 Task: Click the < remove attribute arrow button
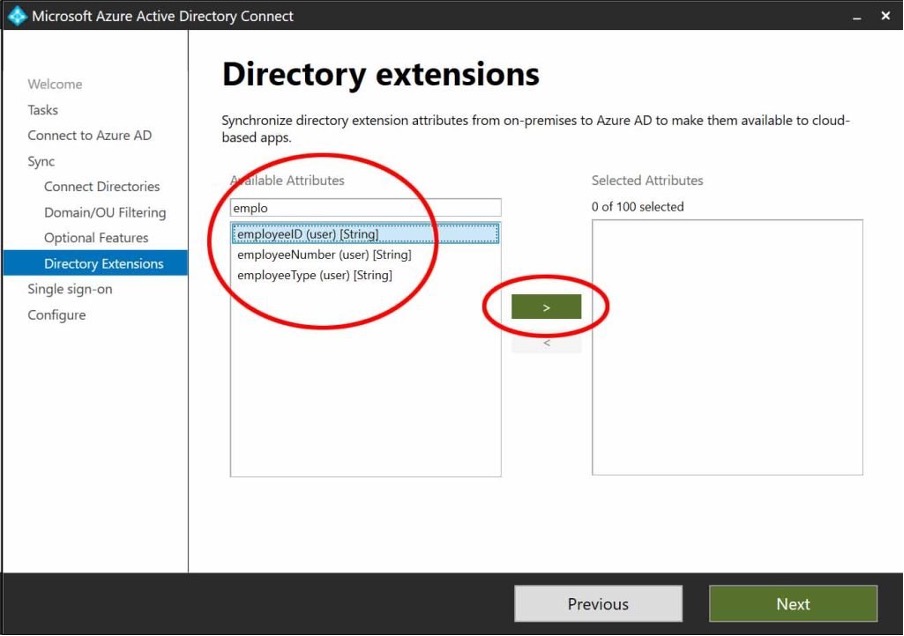546,343
